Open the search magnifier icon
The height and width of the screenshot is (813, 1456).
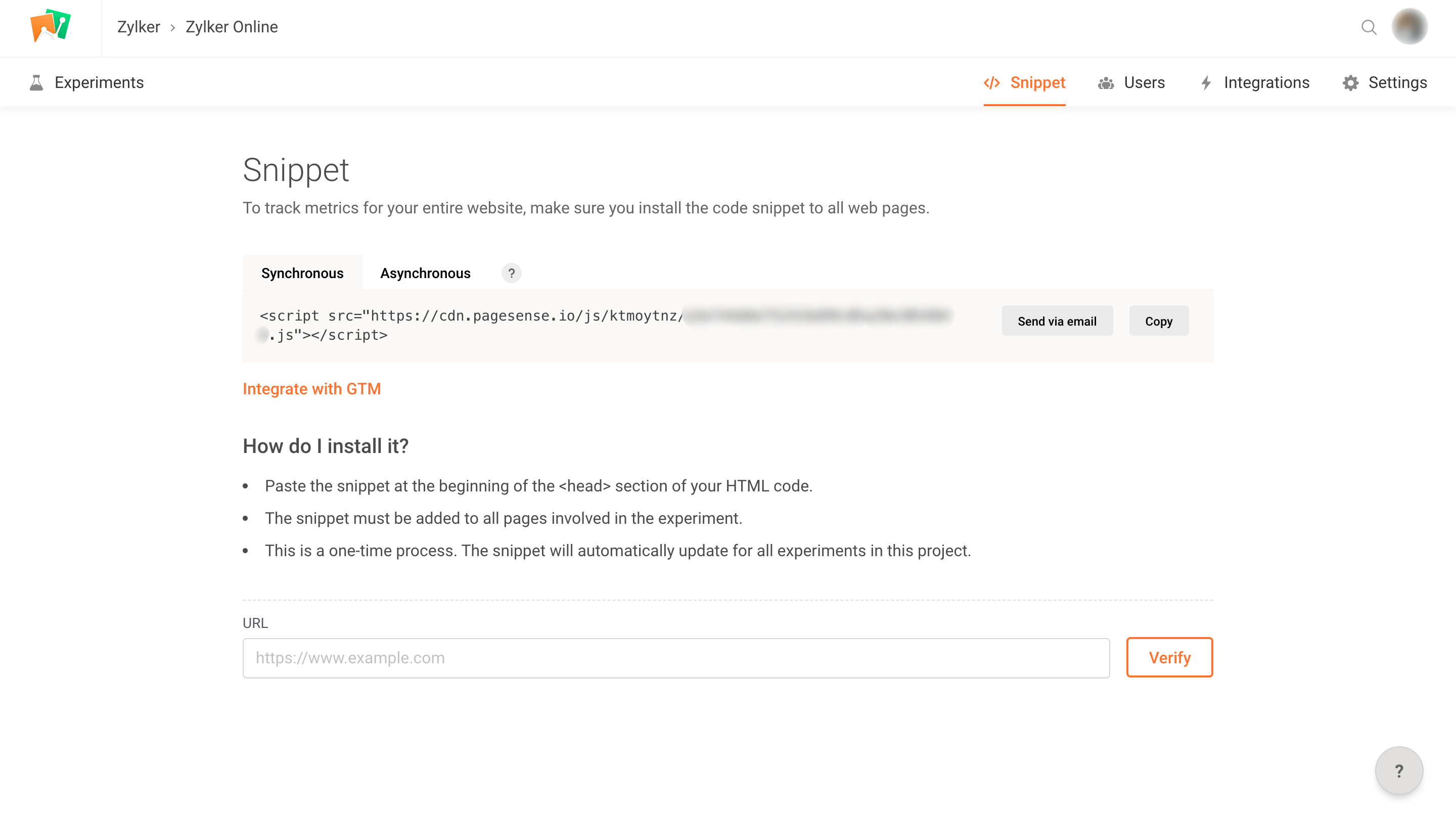pos(1369,27)
